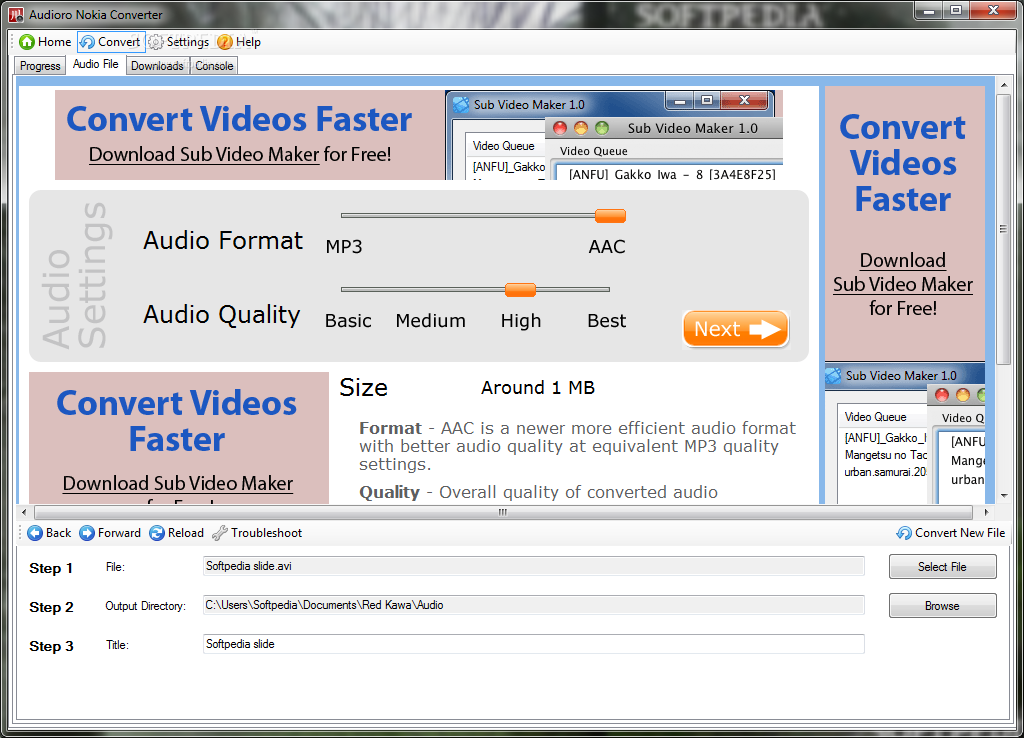Open bottom-left ad Download Sub Video Maker link
The width and height of the screenshot is (1024, 738).
pyautogui.click(x=178, y=483)
